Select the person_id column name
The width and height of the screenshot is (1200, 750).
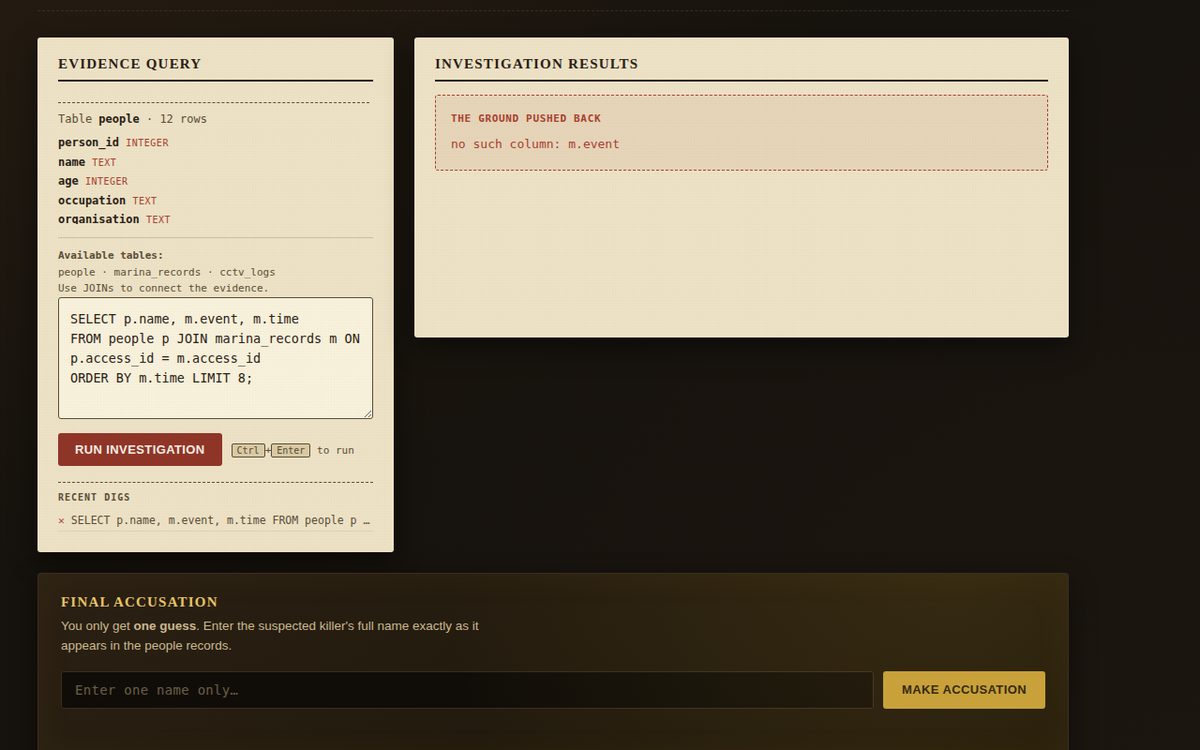click(88, 143)
